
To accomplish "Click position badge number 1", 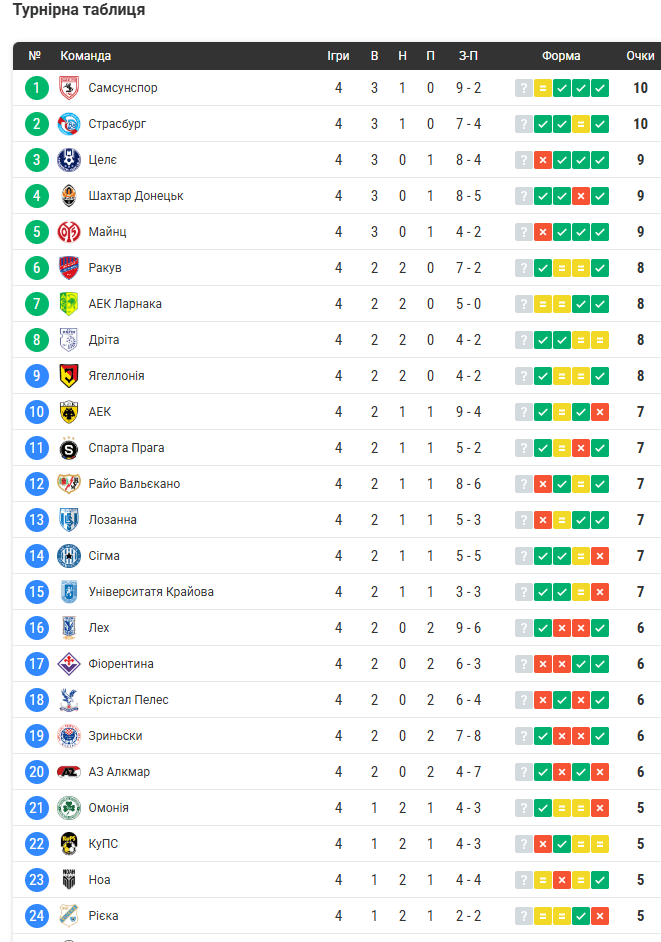I will [37, 88].
